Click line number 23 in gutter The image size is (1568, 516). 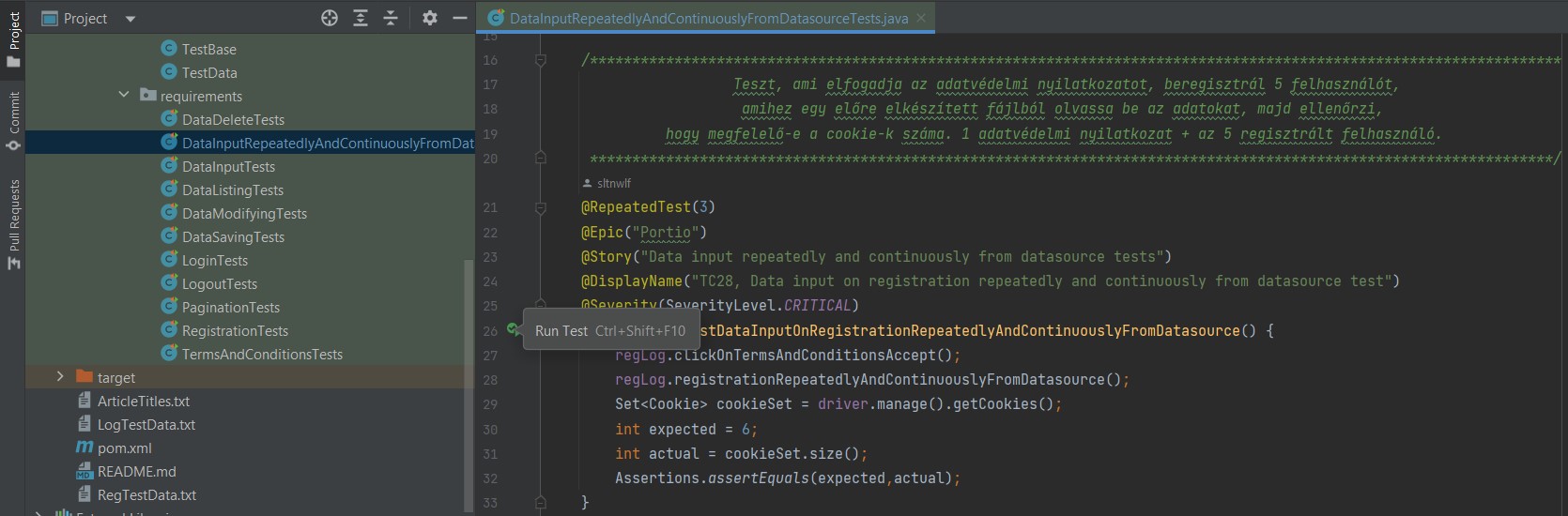pyautogui.click(x=490, y=256)
